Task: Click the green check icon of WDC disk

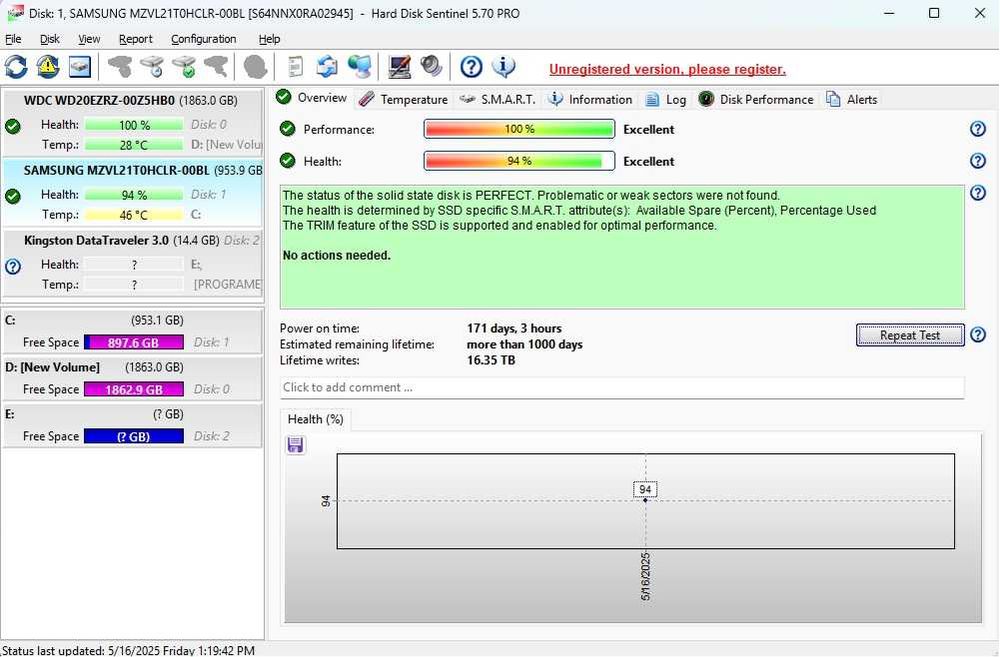Action: [x=13, y=126]
